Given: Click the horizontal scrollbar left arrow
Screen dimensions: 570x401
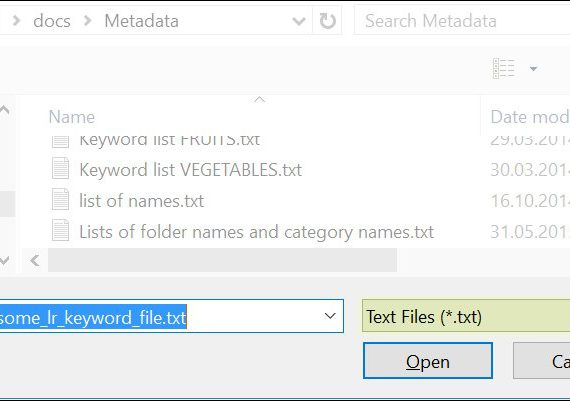Looking at the screenshot, I should (x=35, y=260).
